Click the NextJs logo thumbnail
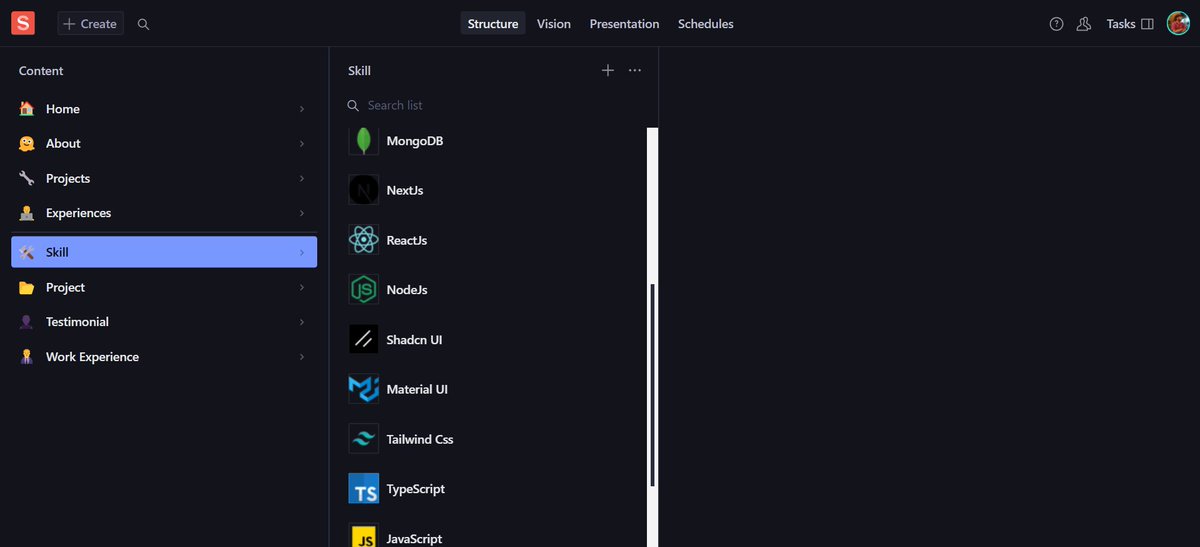This screenshot has width=1200, height=547. pyautogui.click(x=364, y=190)
